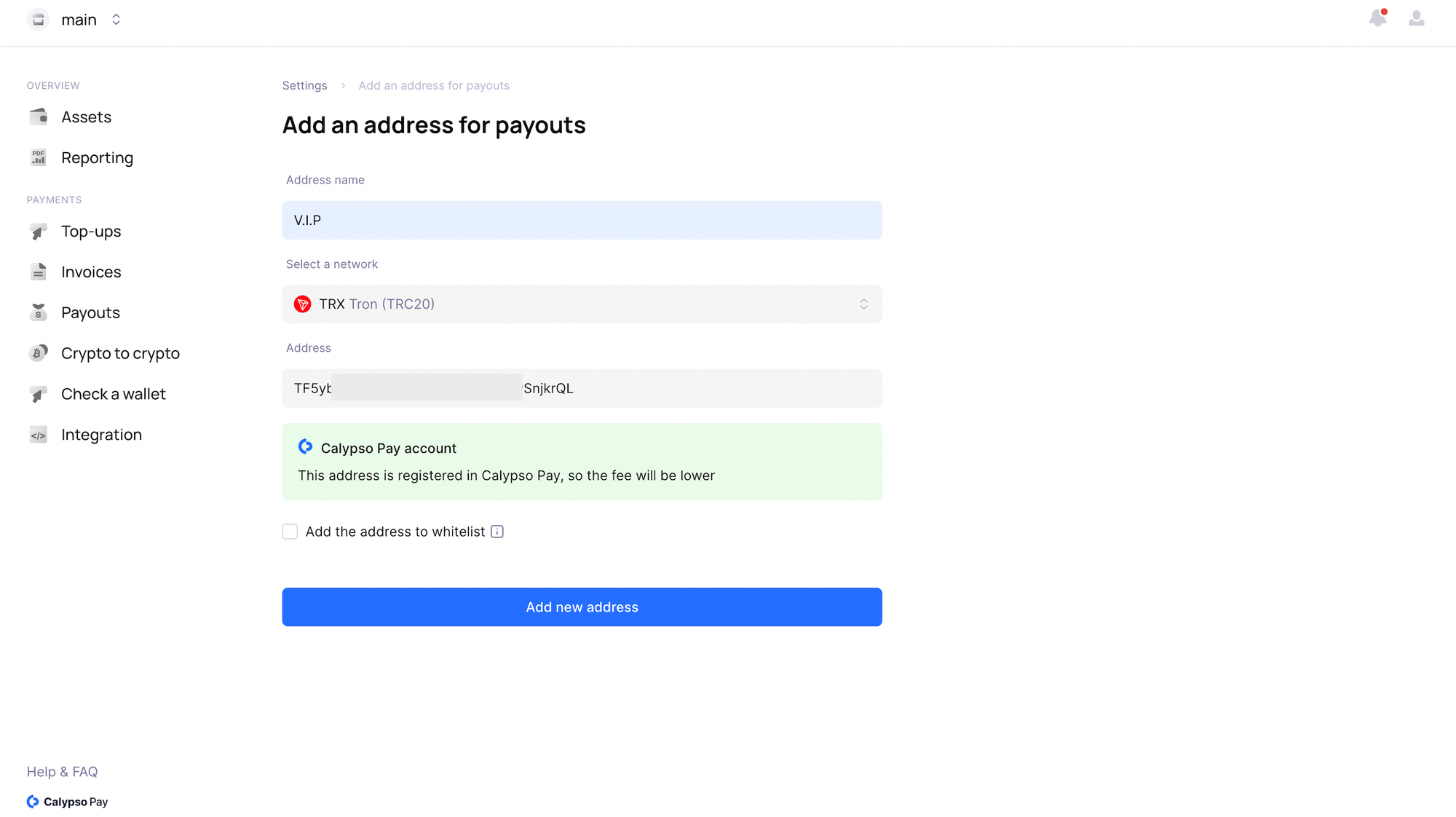
Task: Open the Help & FAQ link
Action: [x=62, y=772]
